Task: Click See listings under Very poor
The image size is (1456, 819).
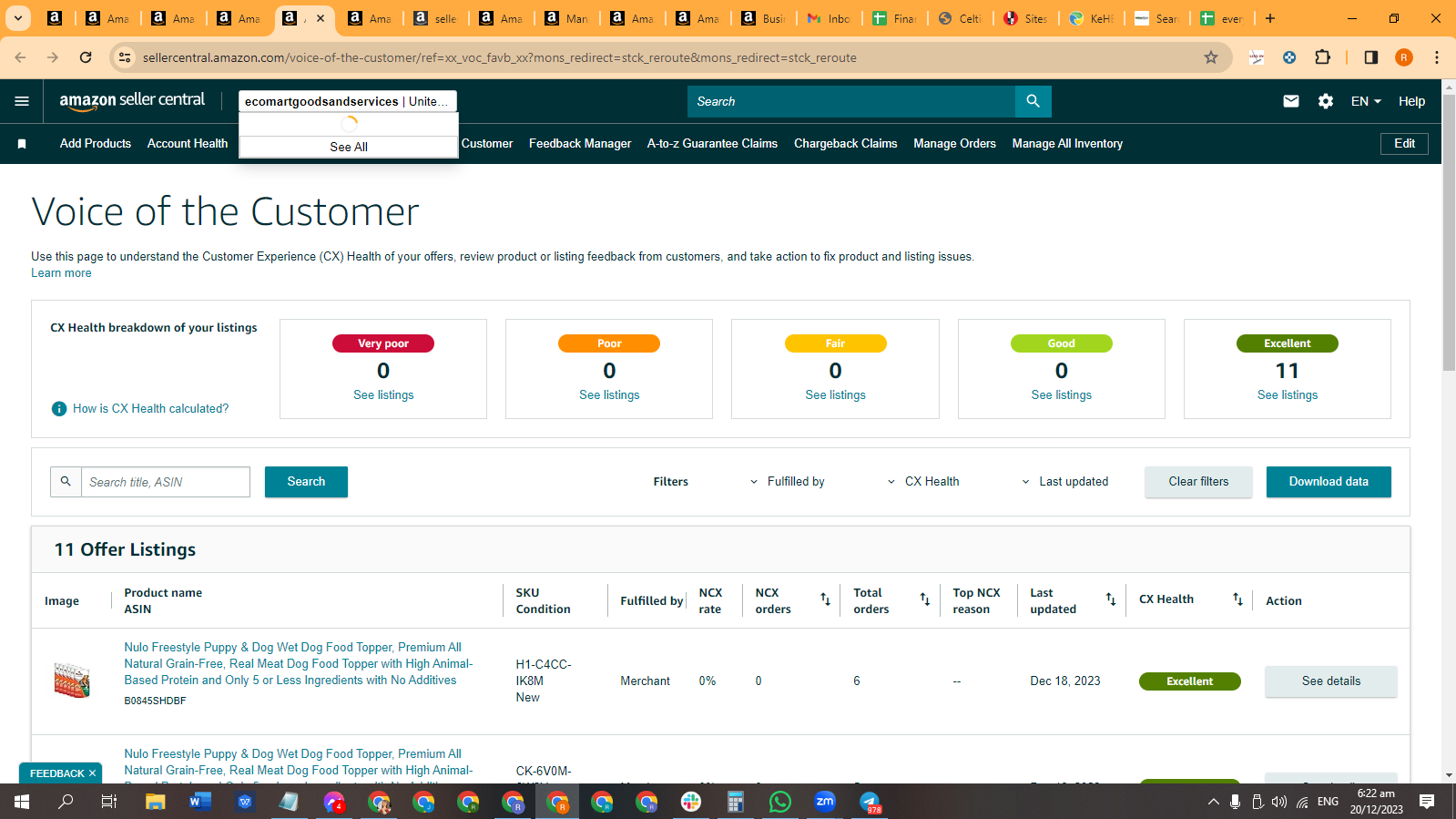Action: [x=383, y=395]
